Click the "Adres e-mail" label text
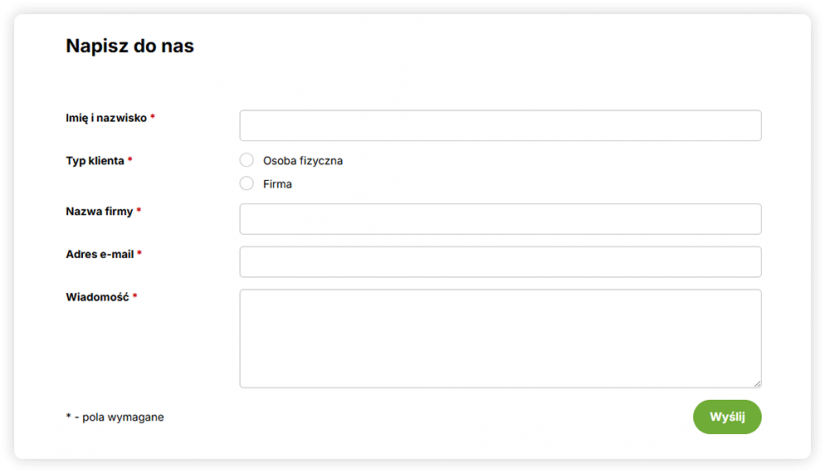825x473 pixels. (x=99, y=255)
